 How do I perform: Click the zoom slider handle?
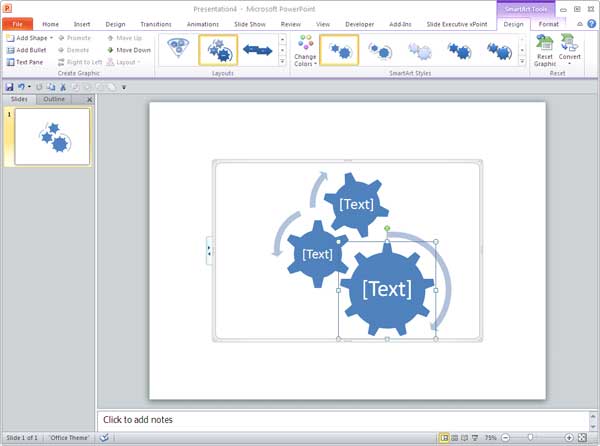(530, 437)
